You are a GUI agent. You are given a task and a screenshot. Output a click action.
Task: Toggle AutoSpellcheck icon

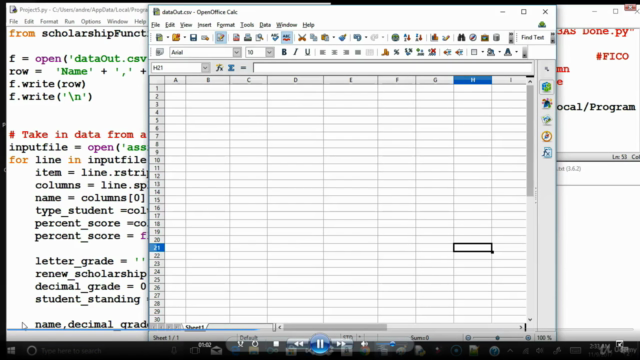287,38
